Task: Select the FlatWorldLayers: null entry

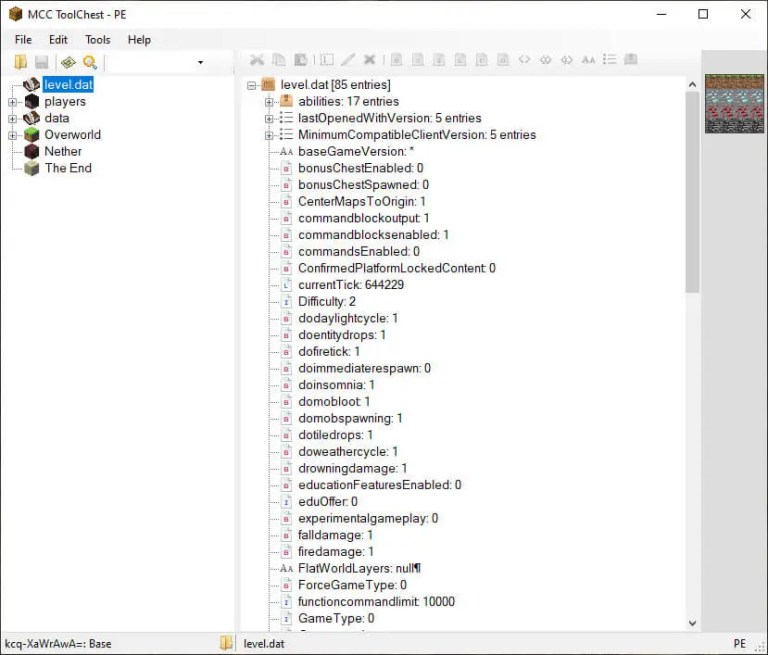Action: pyautogui.click(x=359, y=568)
